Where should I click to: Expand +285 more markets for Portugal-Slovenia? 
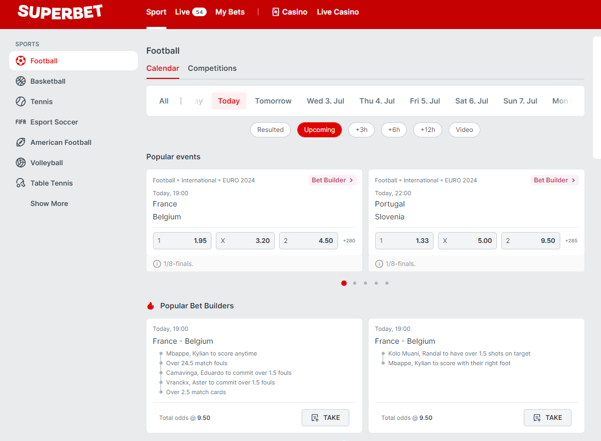571,241
